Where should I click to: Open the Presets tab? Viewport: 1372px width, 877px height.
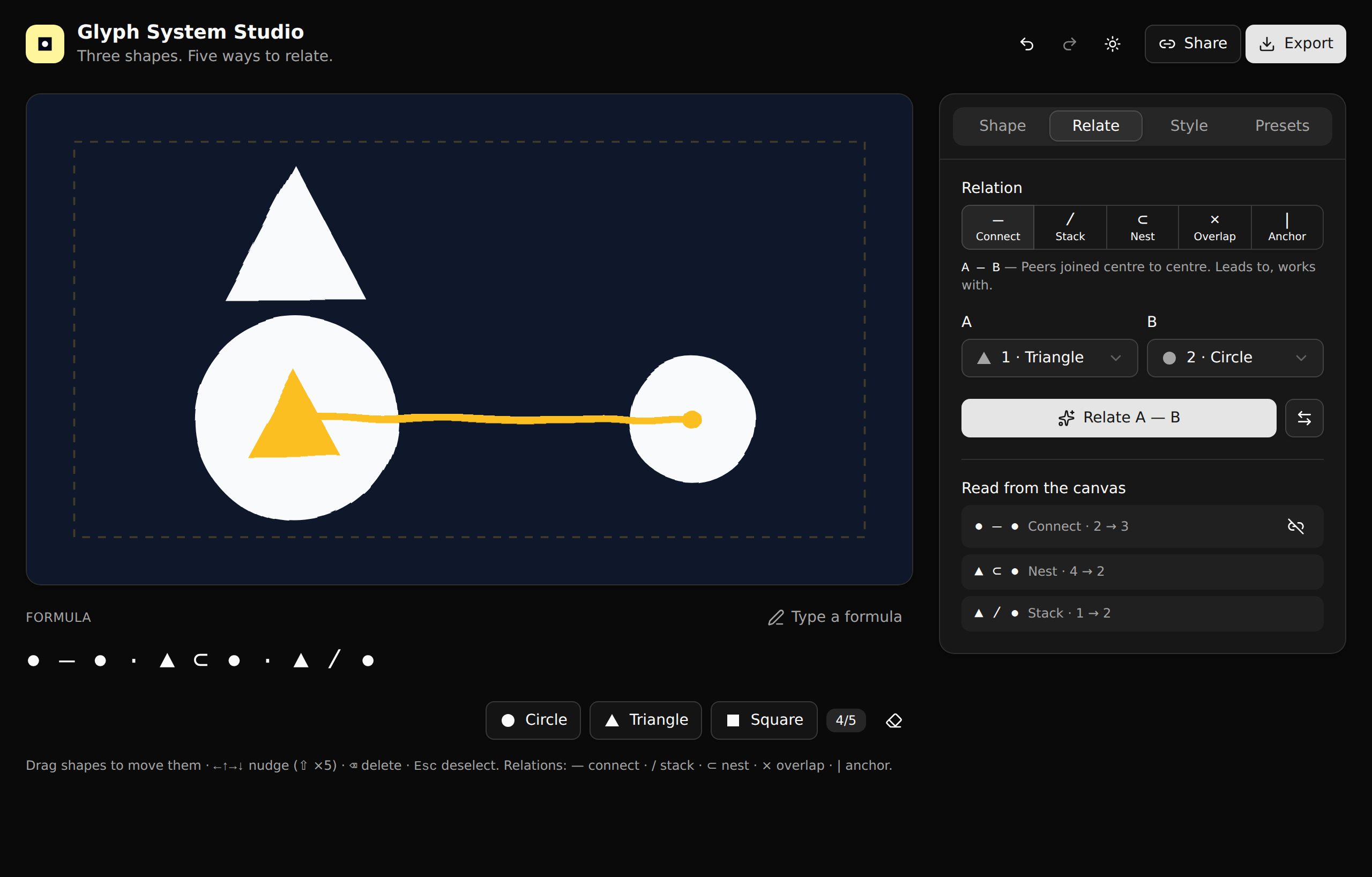pyautogui.click(x=1282, y=126)
